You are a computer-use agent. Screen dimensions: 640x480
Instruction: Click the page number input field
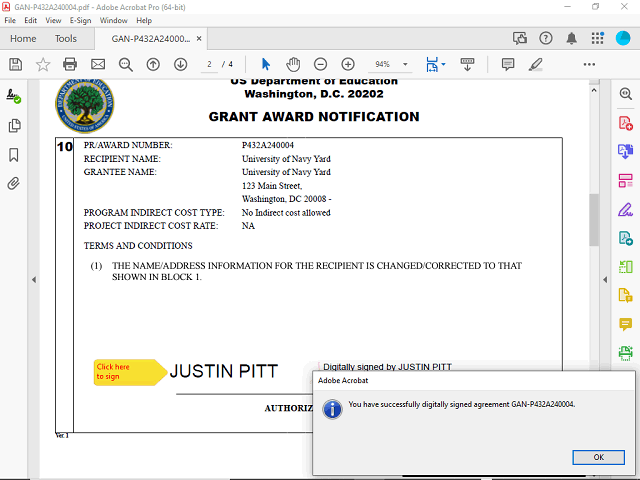pyautogui.click(x=210, y=64)
